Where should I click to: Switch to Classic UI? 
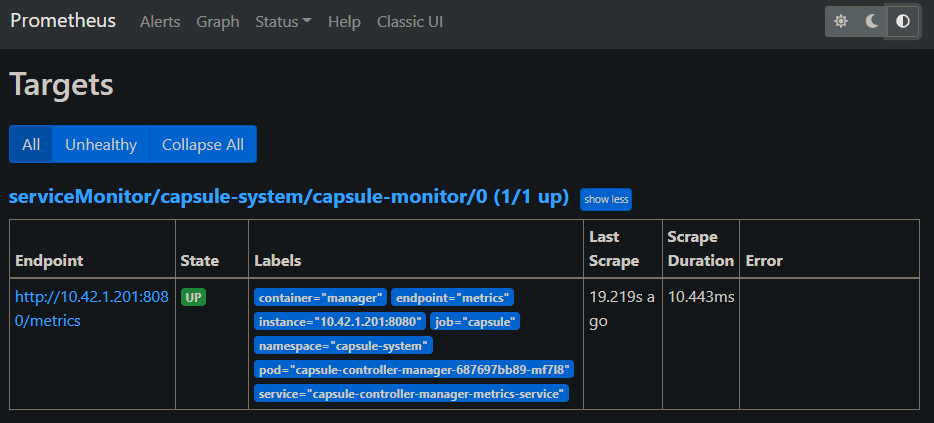[x=410, y=21]
